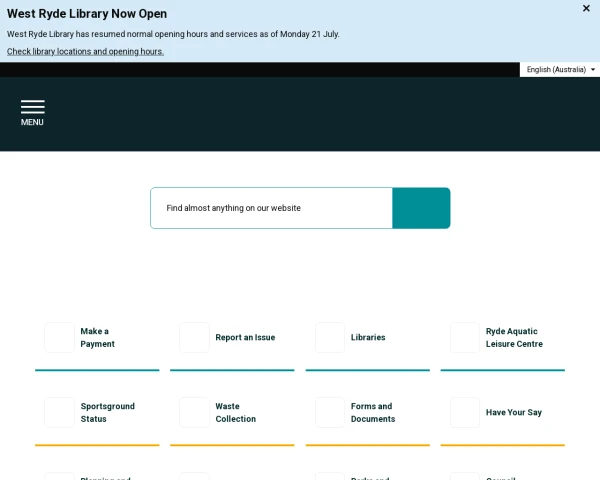Click the teal search submit button
This screenshot has width=600, height=480.
coord(421,208)
